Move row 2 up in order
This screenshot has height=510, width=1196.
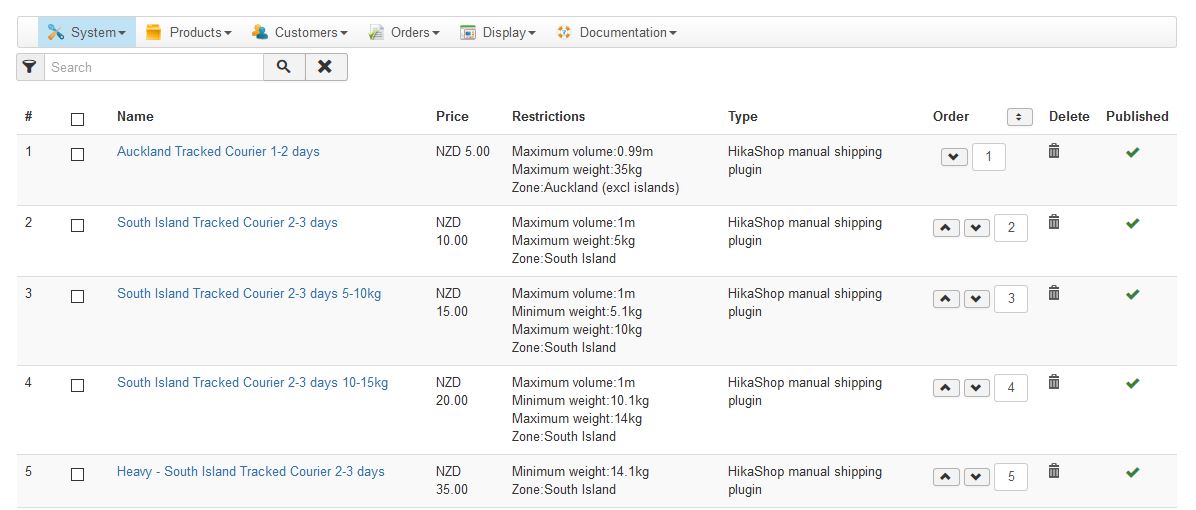click(946, 228)
